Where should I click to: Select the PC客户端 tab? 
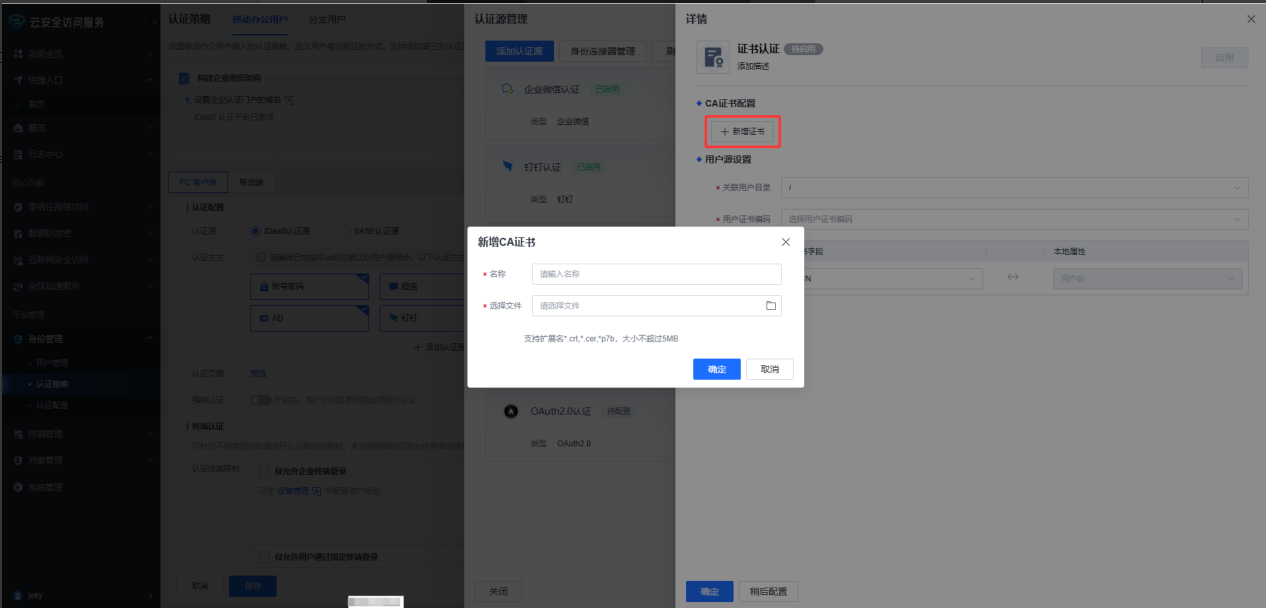pos(198,183)
